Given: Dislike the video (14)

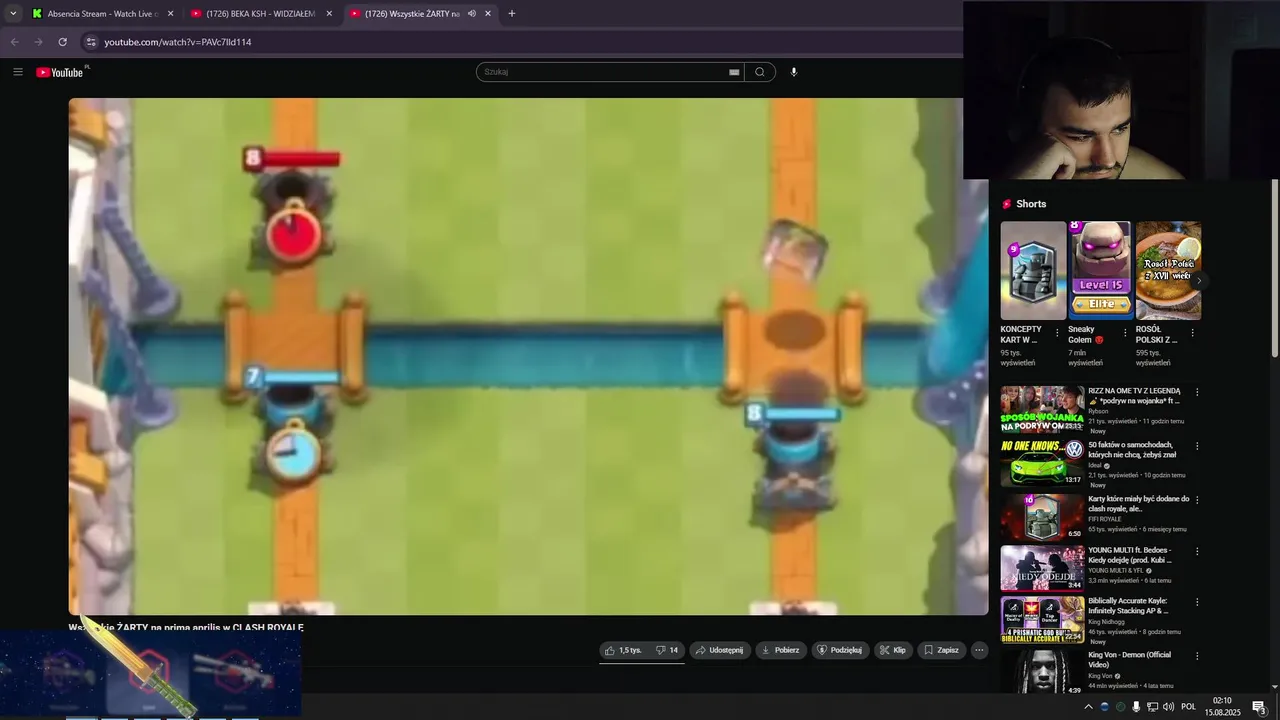Looking at the screenshot, I should coord(667,650).
